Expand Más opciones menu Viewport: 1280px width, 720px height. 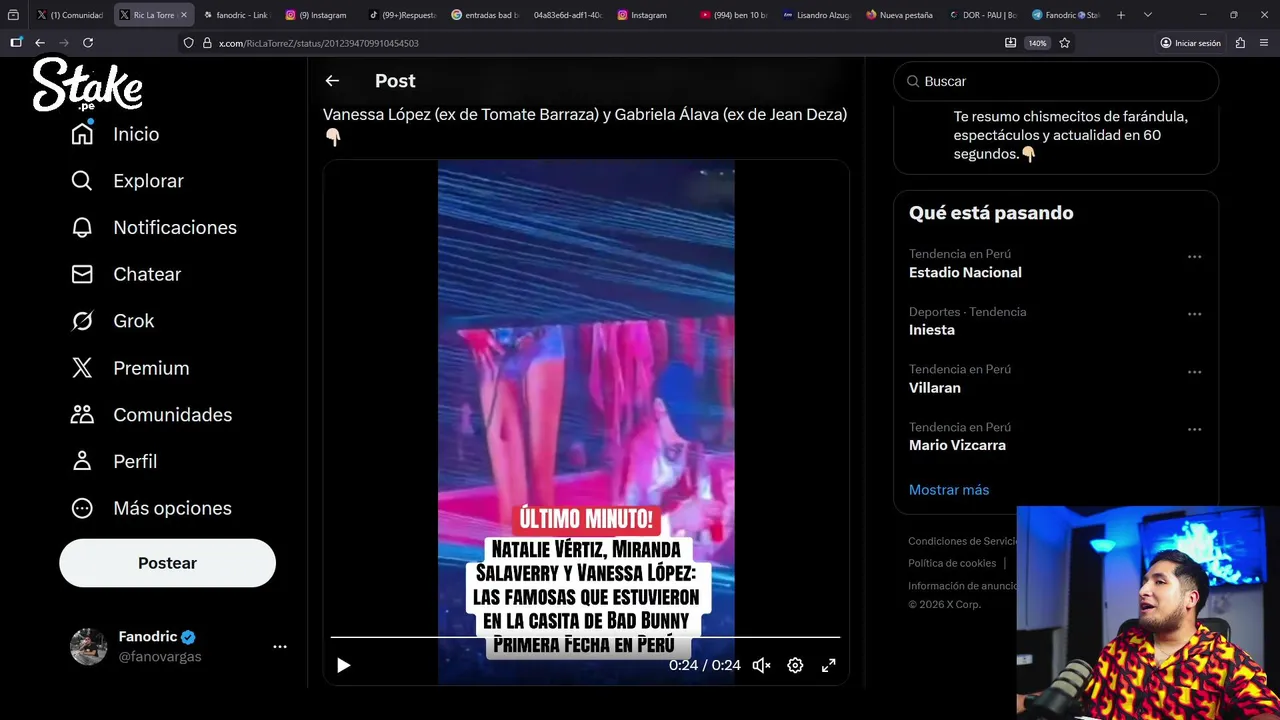tap(151, 508)
